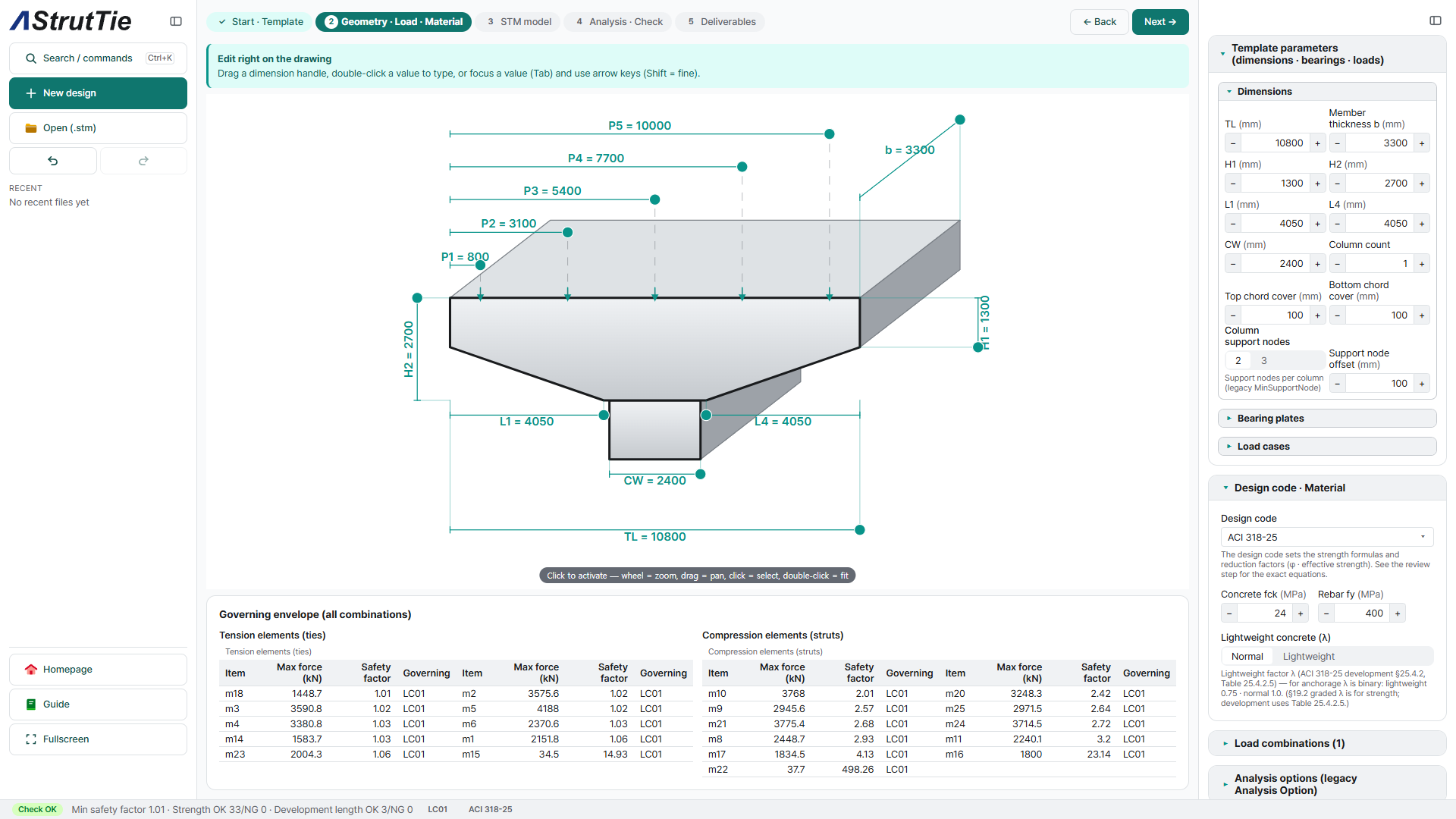Set column support nodes to 3
The height and width of the screenshot is (819, 1456).
1264,361
